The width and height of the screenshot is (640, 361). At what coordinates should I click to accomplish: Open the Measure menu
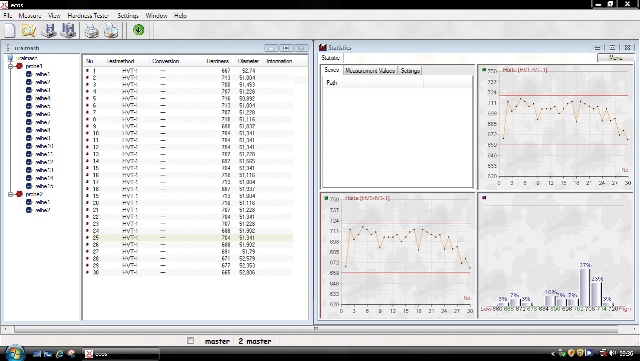(30, 16)
